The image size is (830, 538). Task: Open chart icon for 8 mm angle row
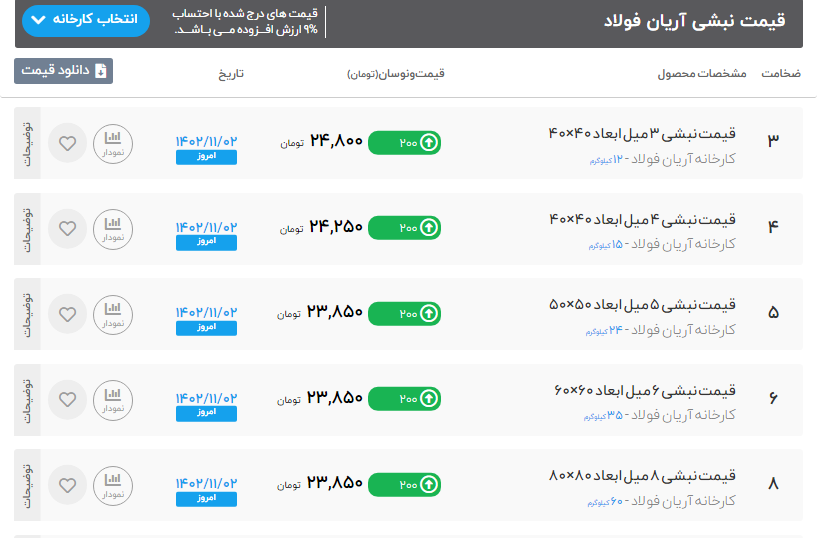coord(113,485)
